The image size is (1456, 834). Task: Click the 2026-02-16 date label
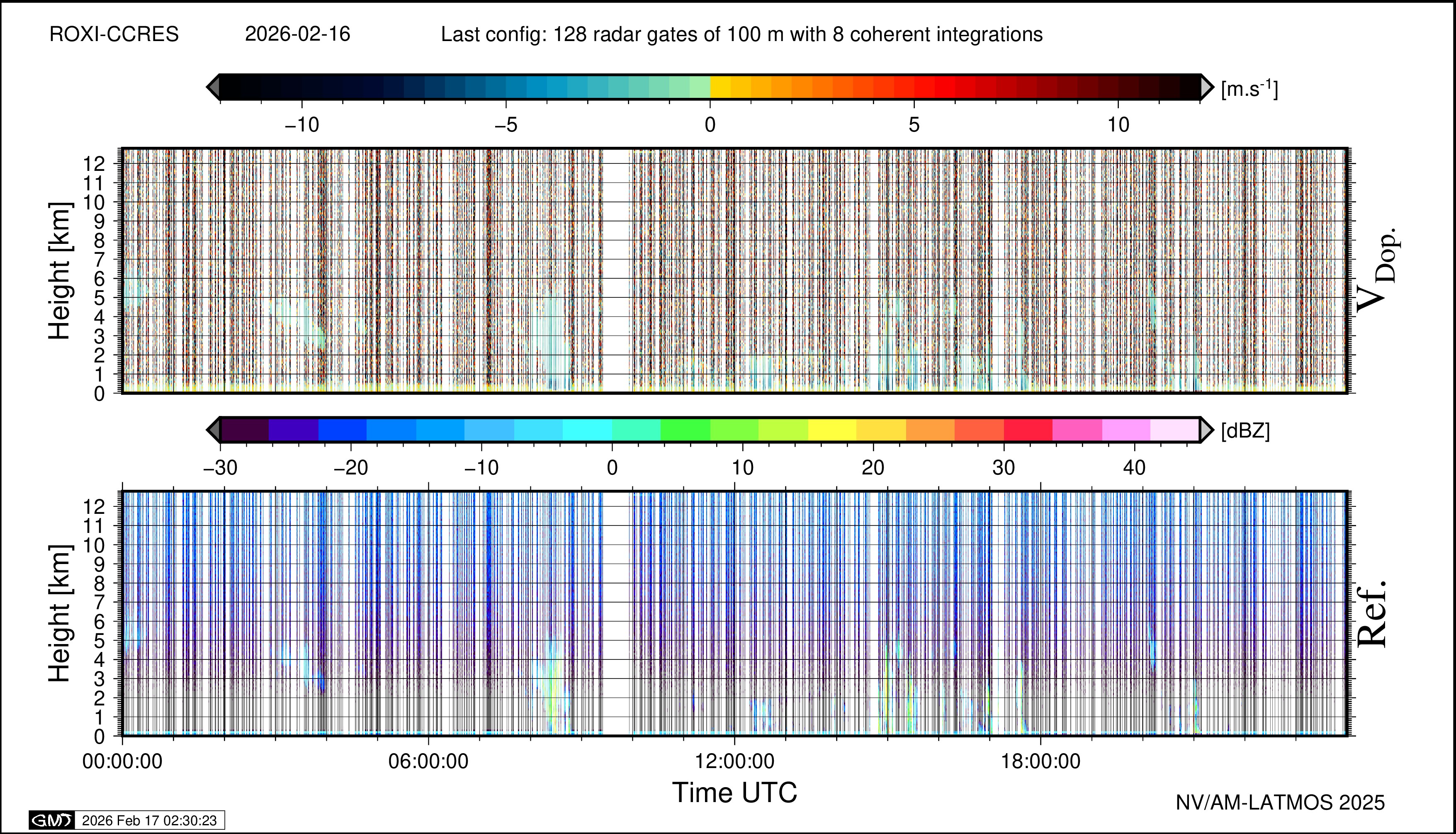(x=297, y=34)
